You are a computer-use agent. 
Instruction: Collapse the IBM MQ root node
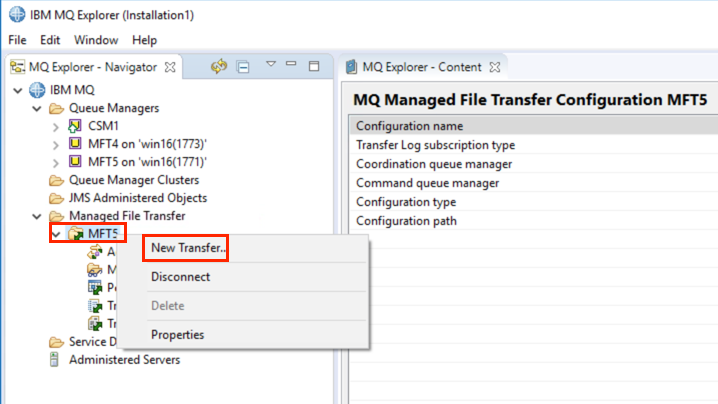tap(18, 90)
